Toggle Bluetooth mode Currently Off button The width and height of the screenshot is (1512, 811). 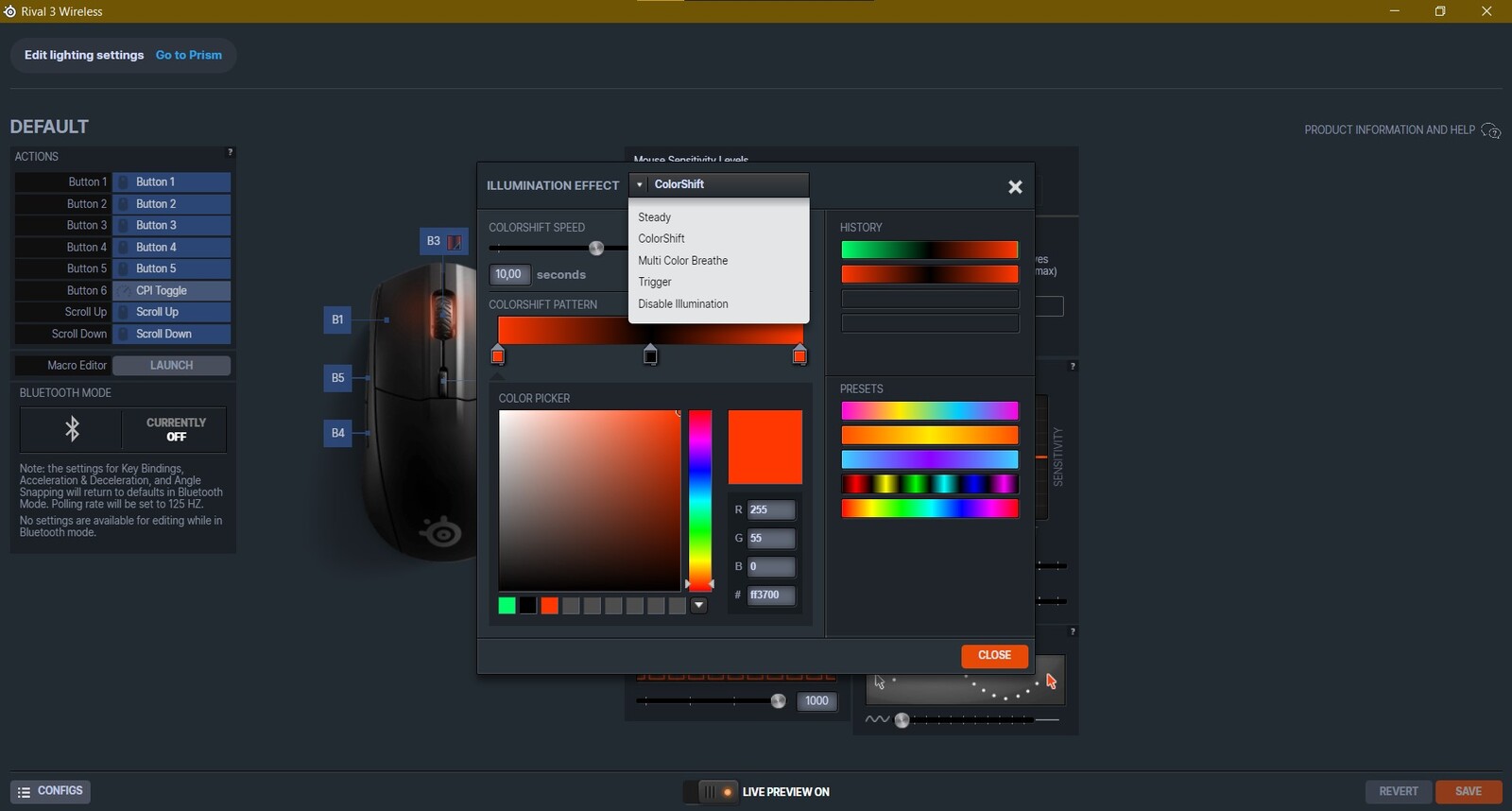tap(175, 430)
